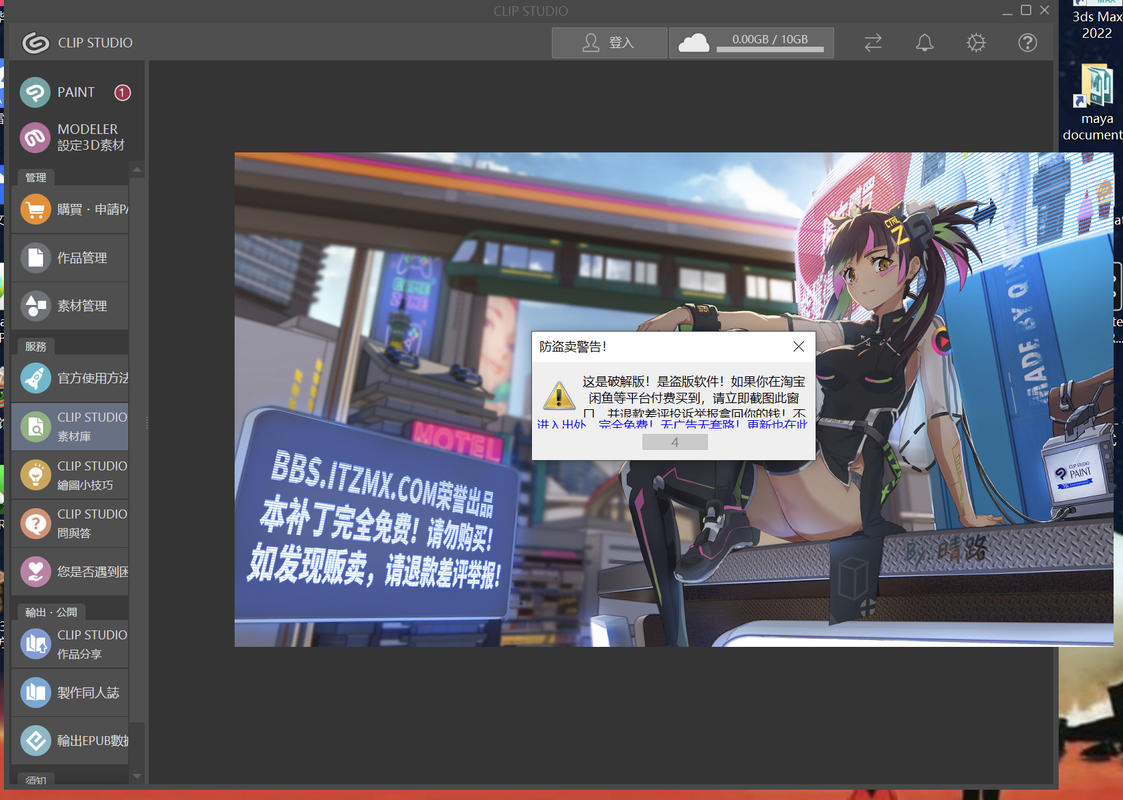
Task: Click the PAINT notification badge
Action: pos(122,92)
